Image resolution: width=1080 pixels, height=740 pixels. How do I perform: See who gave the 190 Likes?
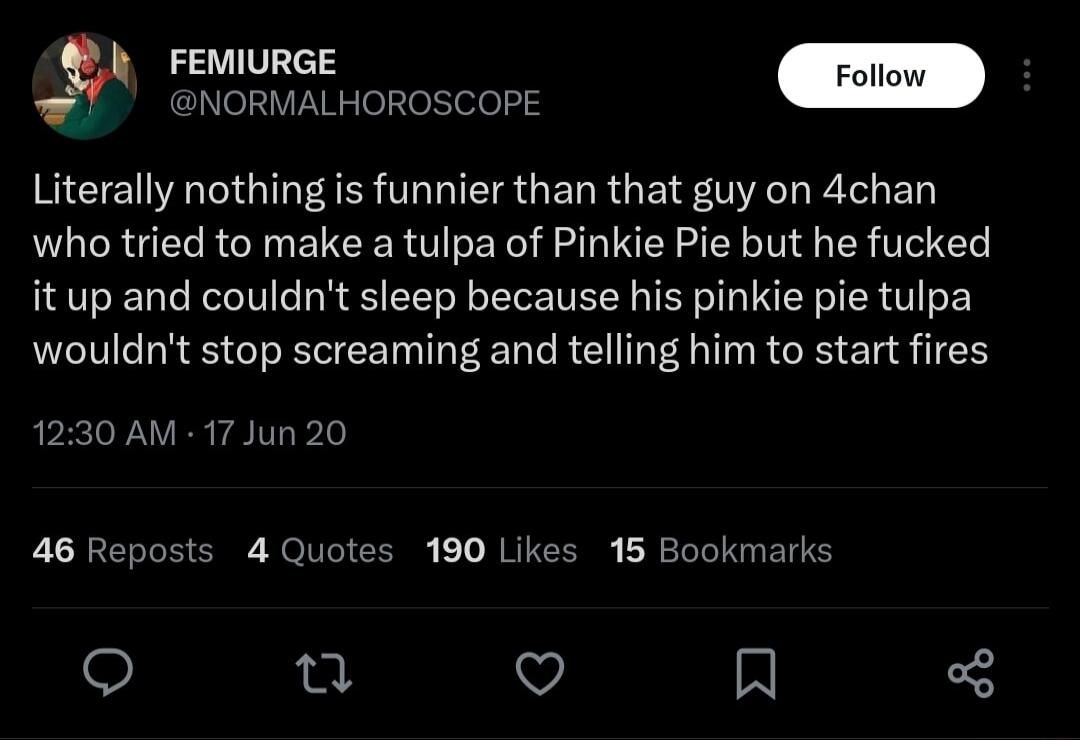(500, 550)
